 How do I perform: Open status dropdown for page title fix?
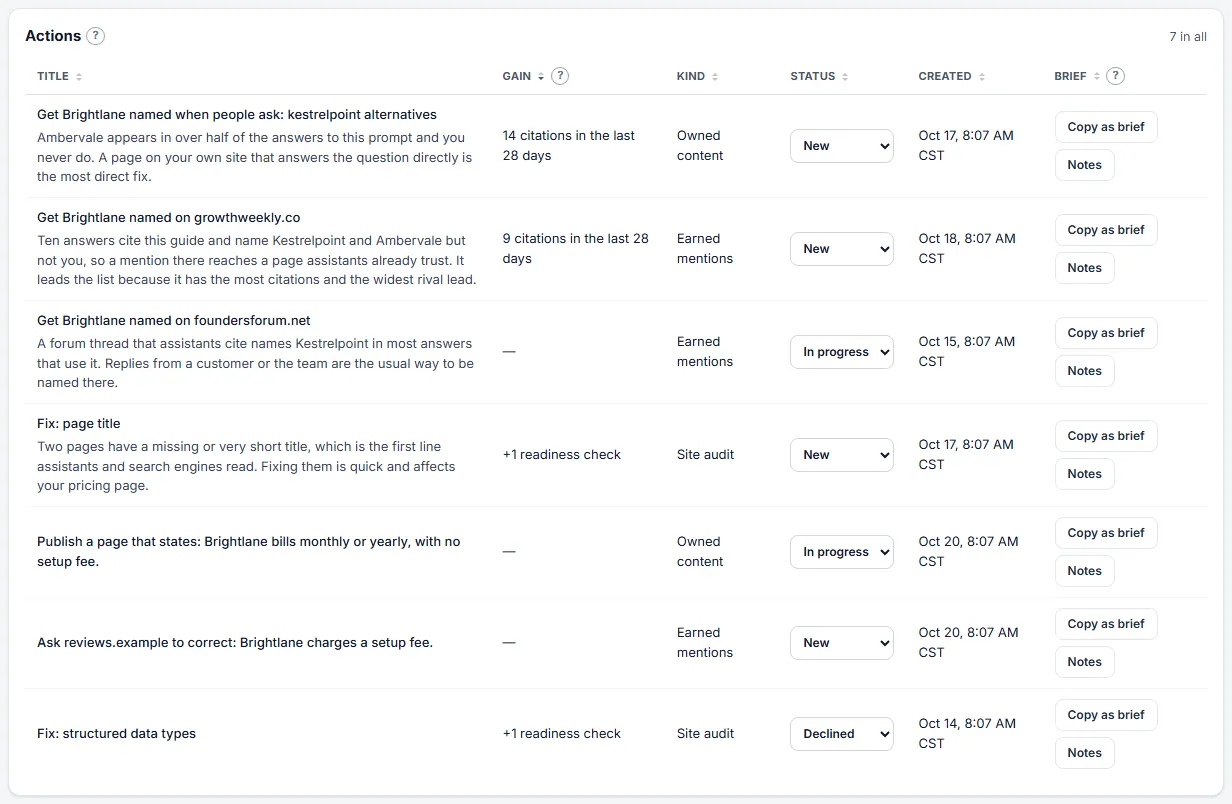pyautogui.click(x=842, y=455)
